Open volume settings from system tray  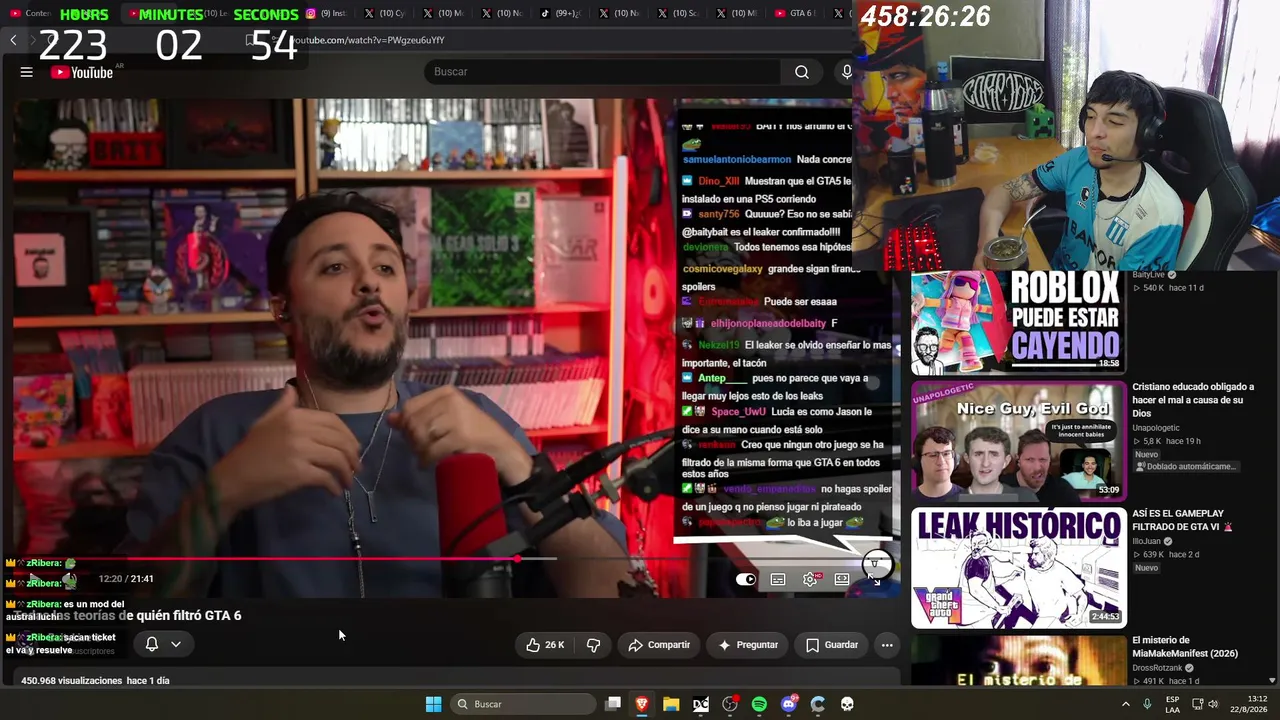(x=1213, y=704)
